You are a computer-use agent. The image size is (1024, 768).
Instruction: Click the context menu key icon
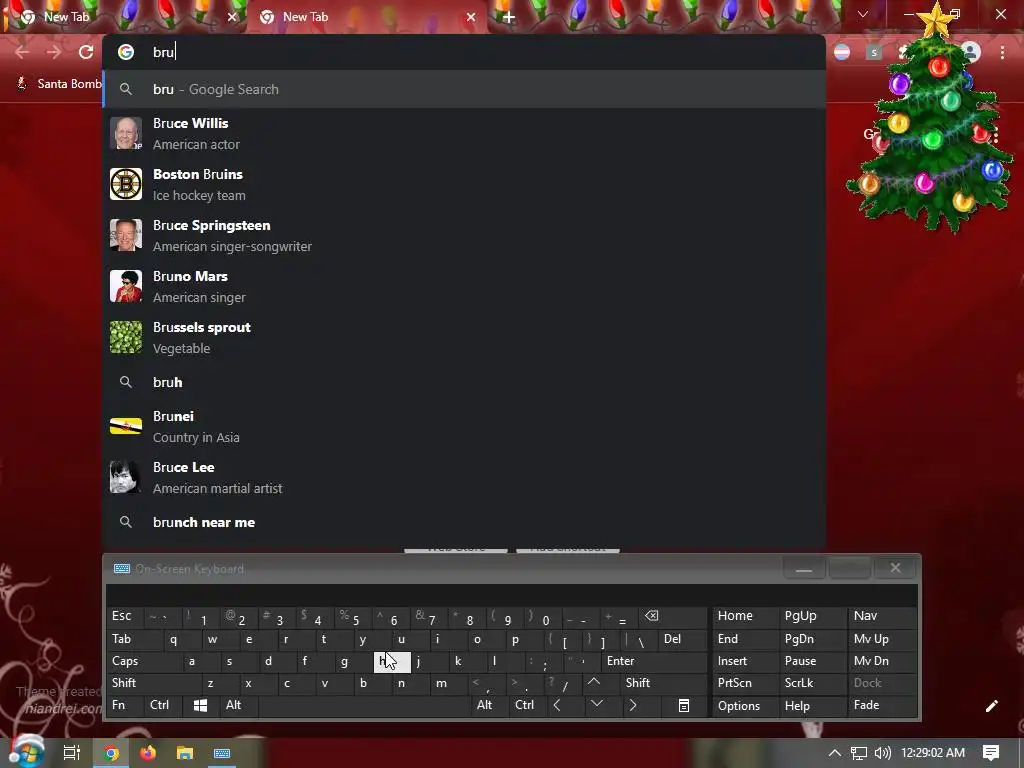tap(684, 705)
